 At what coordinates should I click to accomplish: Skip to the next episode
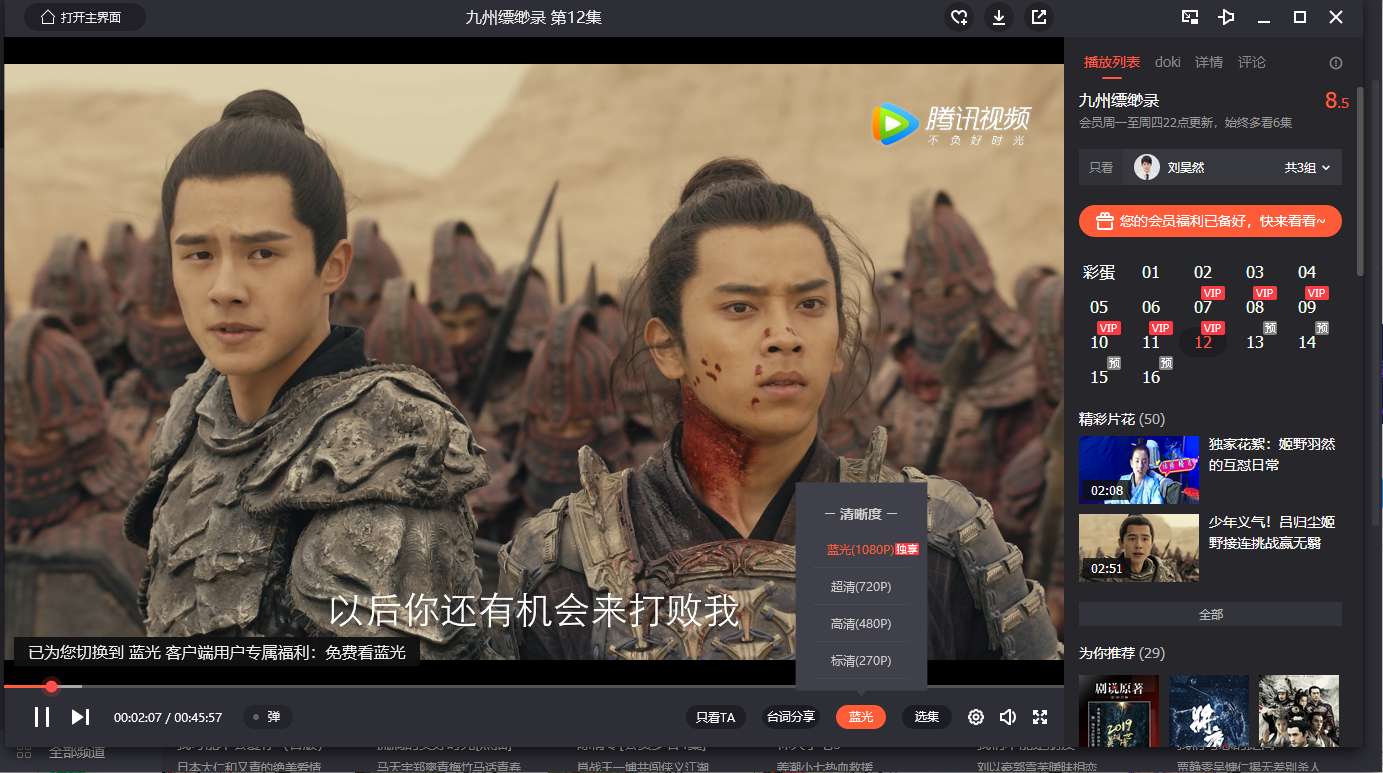(80, 717)
